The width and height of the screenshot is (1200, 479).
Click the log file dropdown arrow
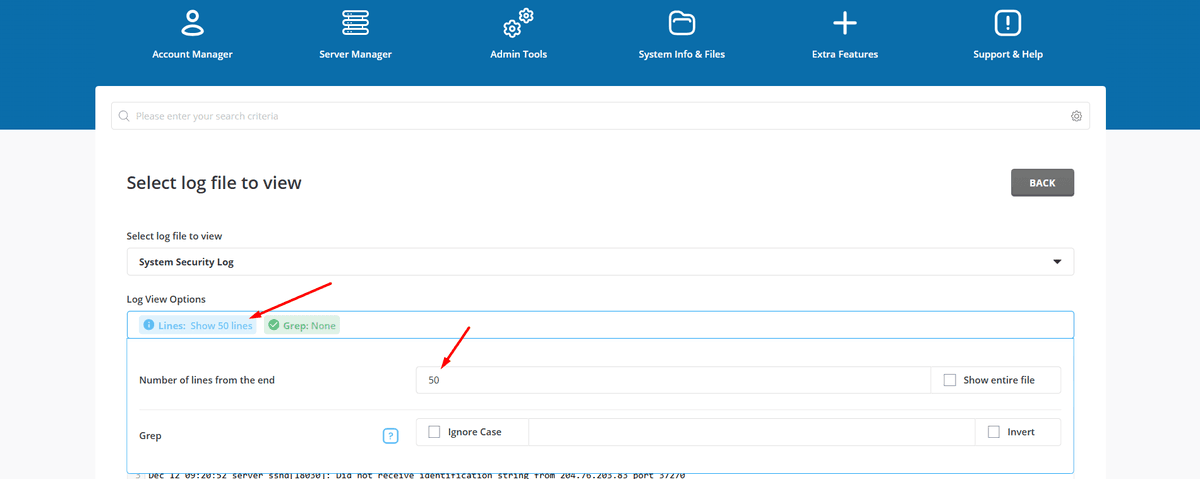coord(1057,262)
